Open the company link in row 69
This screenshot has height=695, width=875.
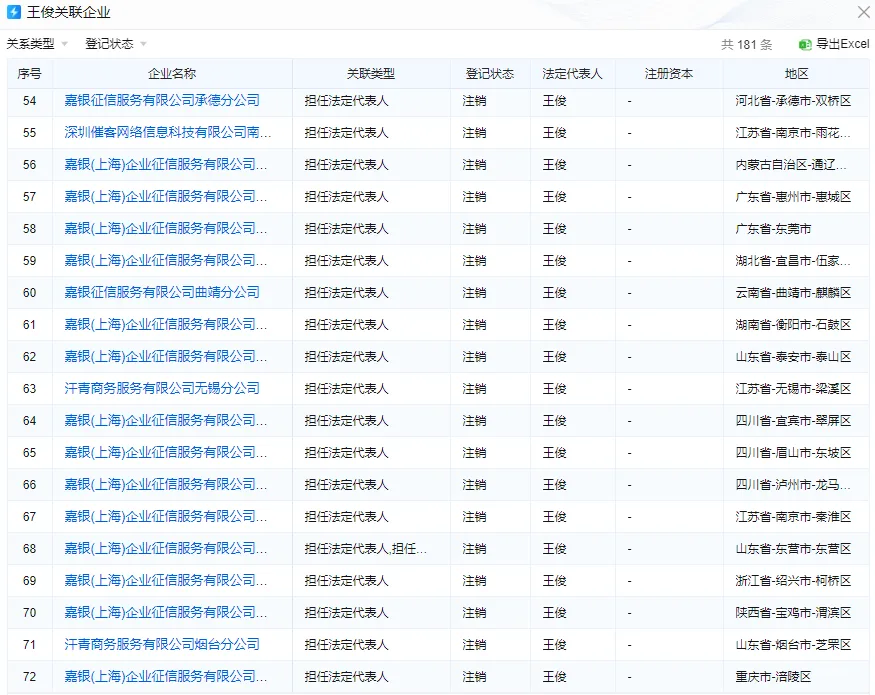(166, 581)
